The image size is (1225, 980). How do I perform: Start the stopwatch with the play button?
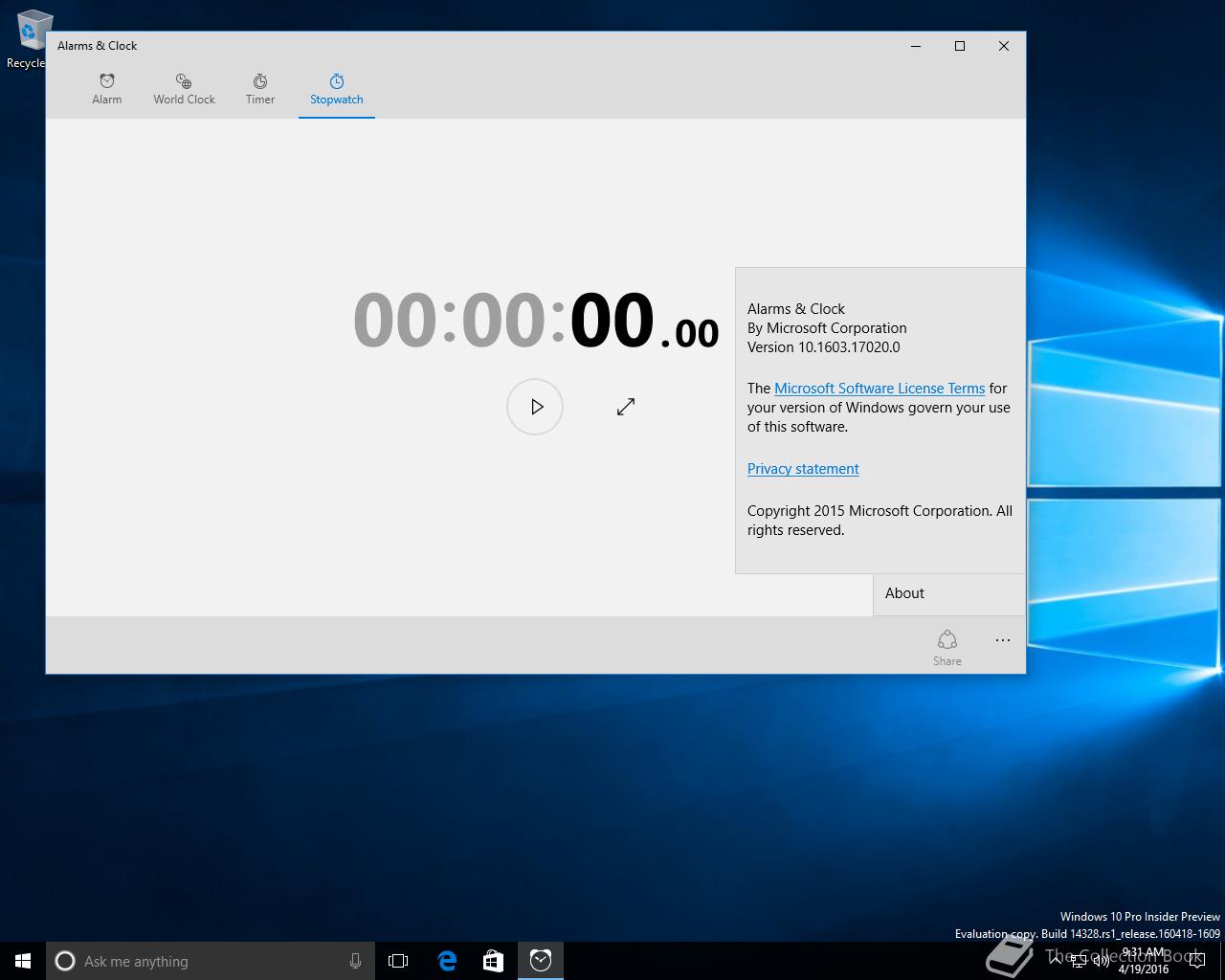[x=535, y=407]
